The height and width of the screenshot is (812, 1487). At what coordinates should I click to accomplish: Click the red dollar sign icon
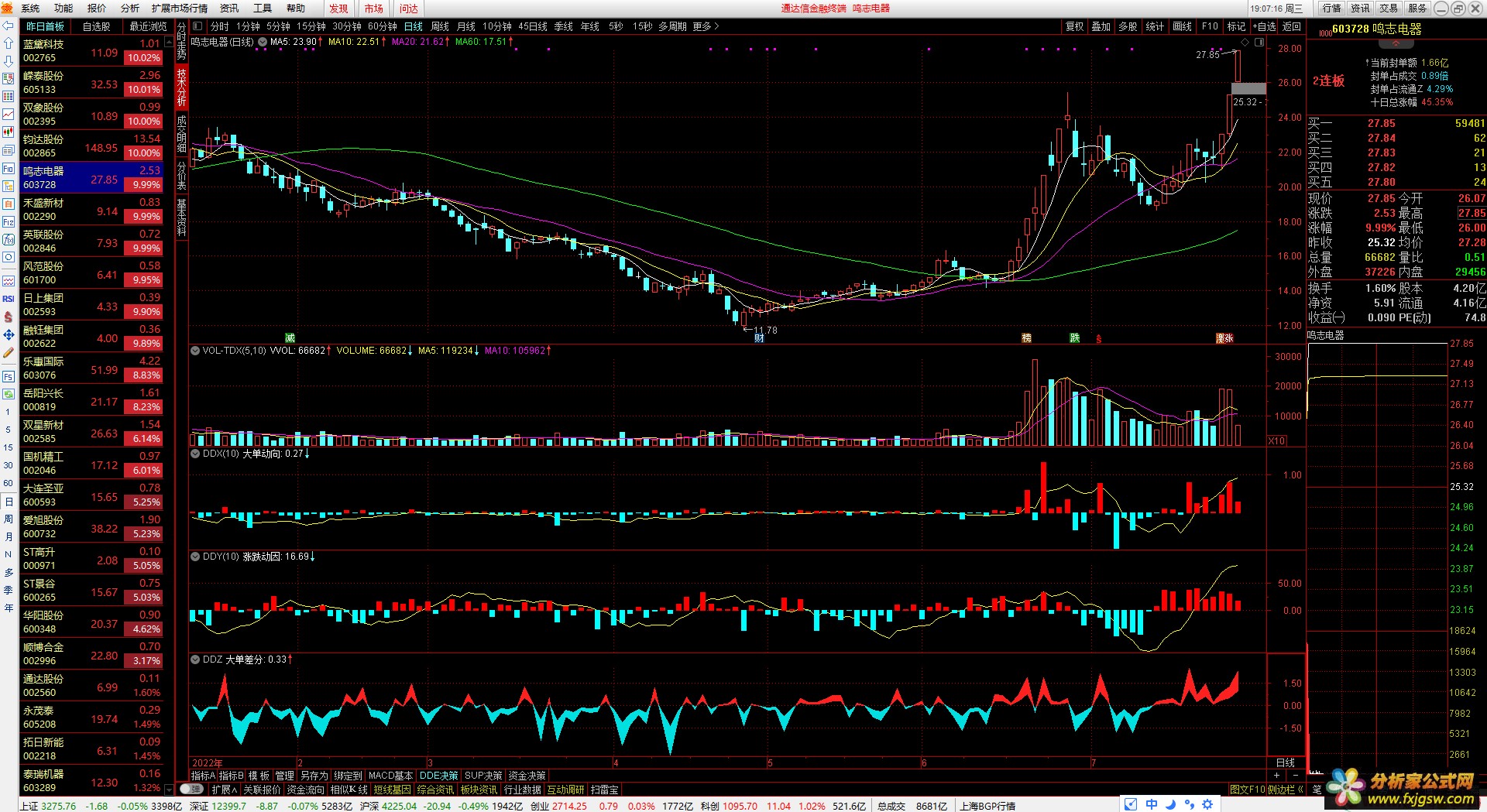9,317
